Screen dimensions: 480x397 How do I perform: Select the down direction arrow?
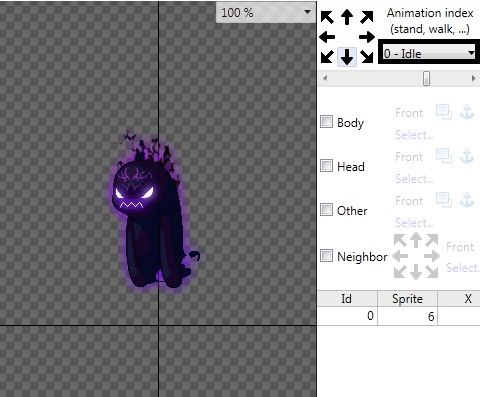(347, 57)
